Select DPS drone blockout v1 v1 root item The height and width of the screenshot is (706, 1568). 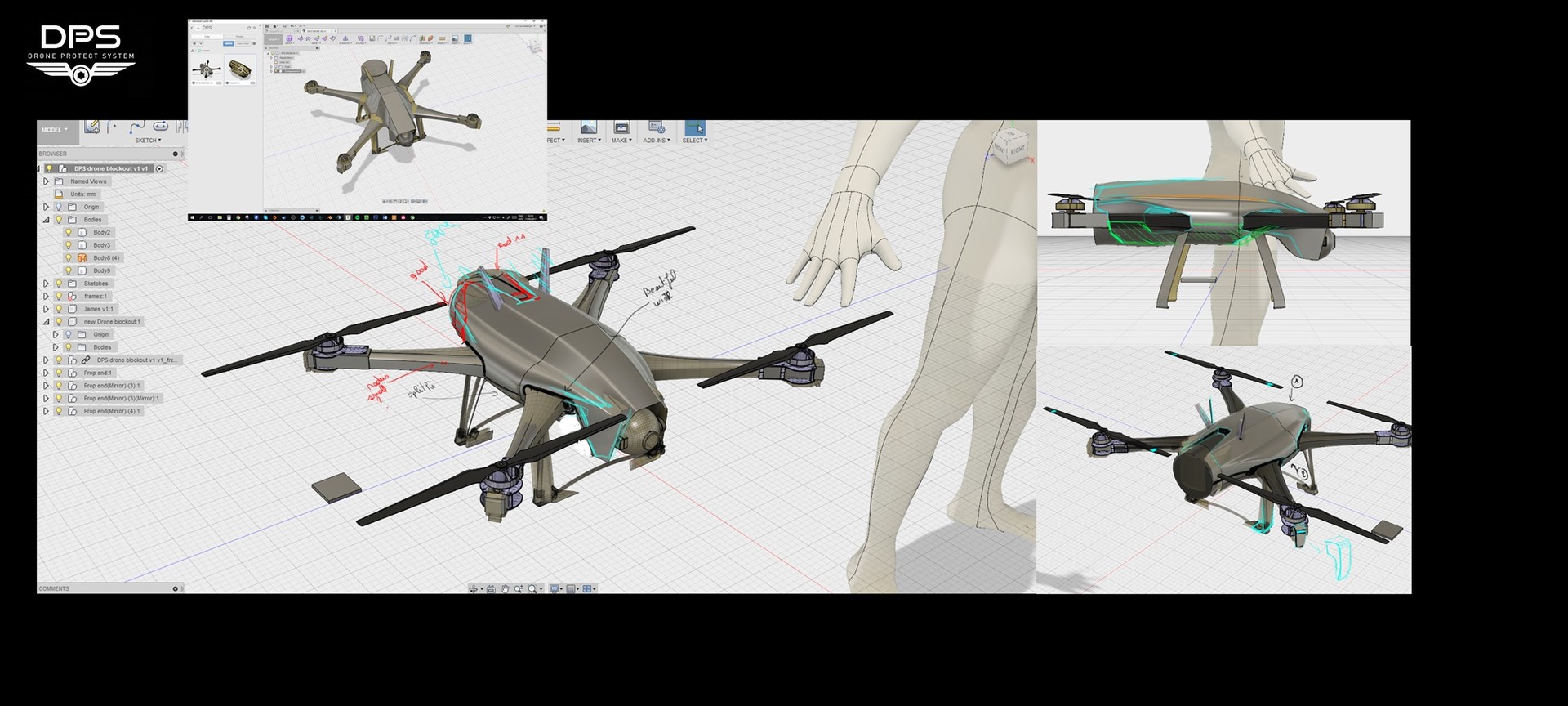coord(111,168)
